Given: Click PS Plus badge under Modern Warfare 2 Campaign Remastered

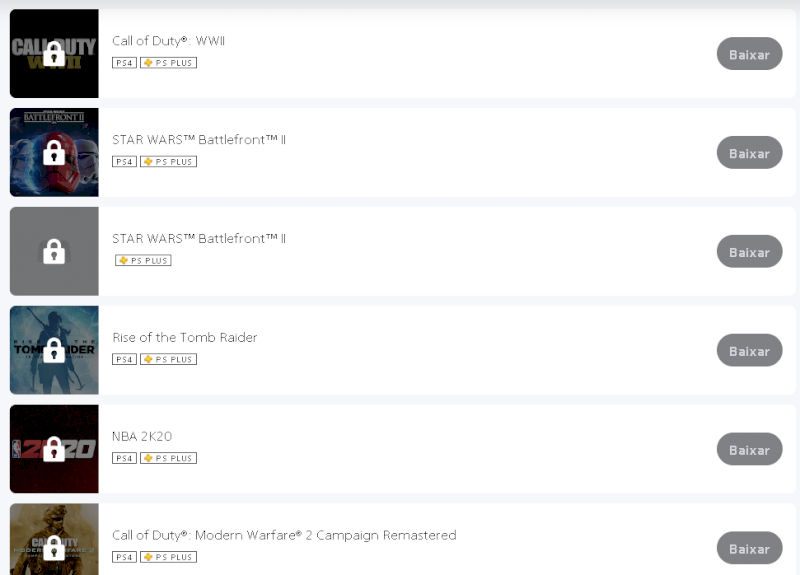Looking at the screenshot, I should (168, 557).
